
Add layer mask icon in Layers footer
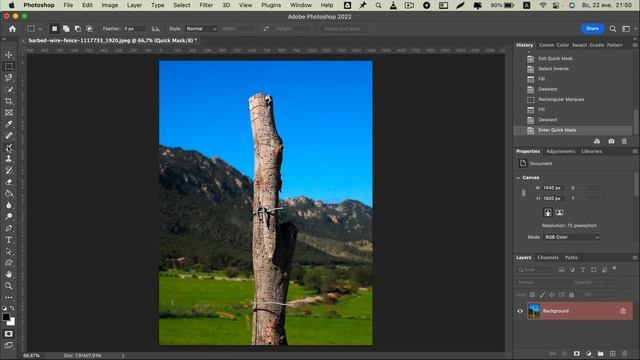coord(576,354)
